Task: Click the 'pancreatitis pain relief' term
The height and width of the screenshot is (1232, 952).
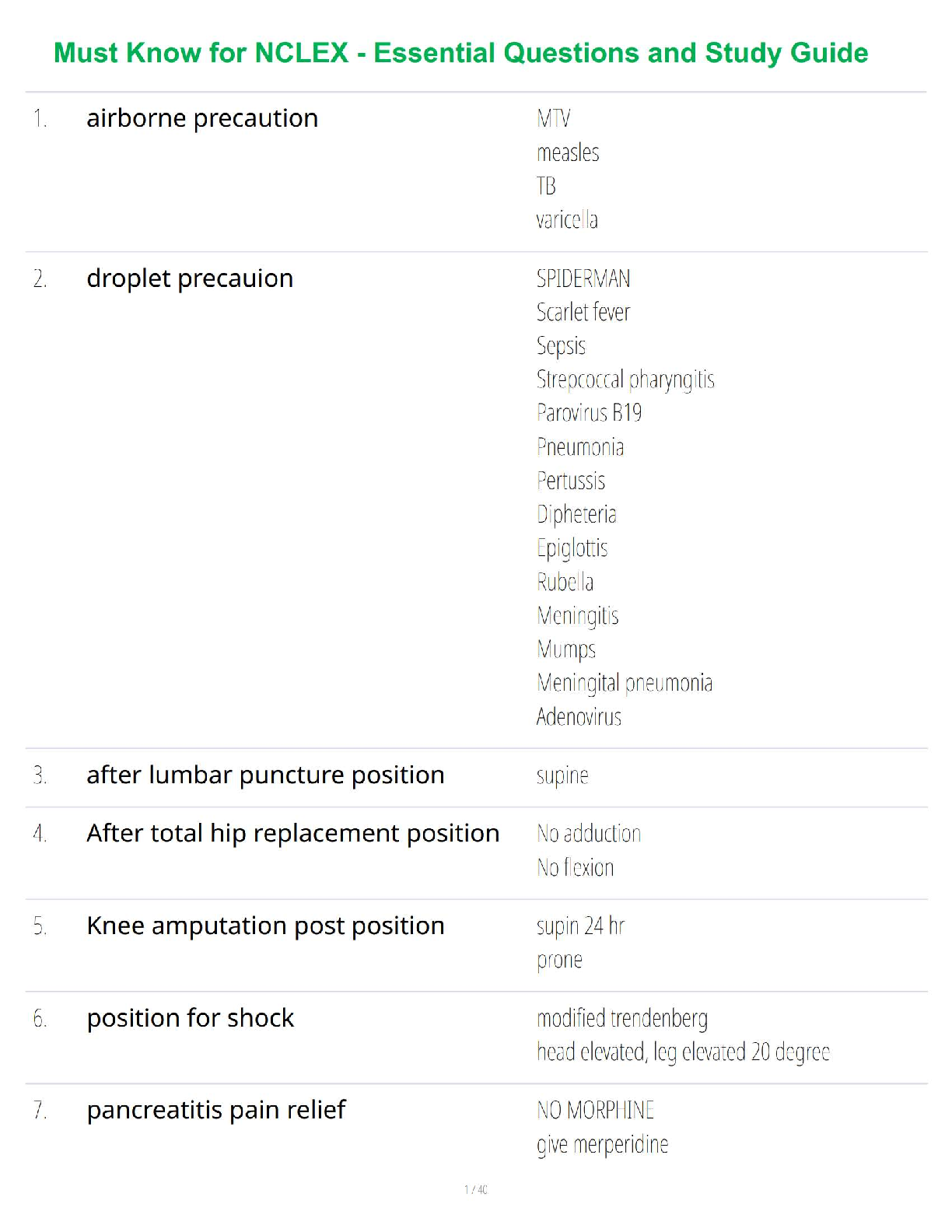Action: [x=216, y=1110]
